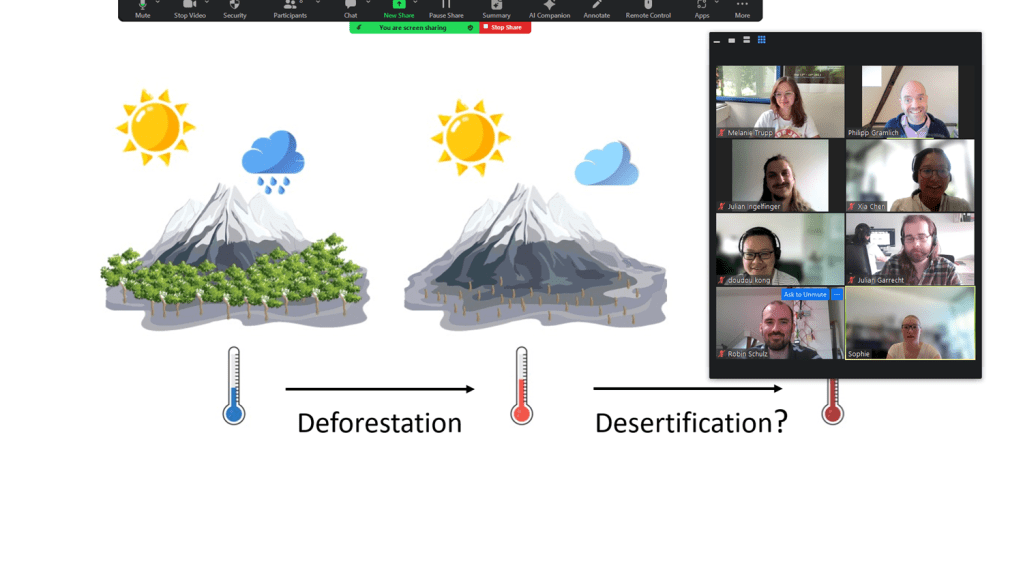Click the red Stop Share button
The image size is (1023, 570).
(x=504, y=28)
